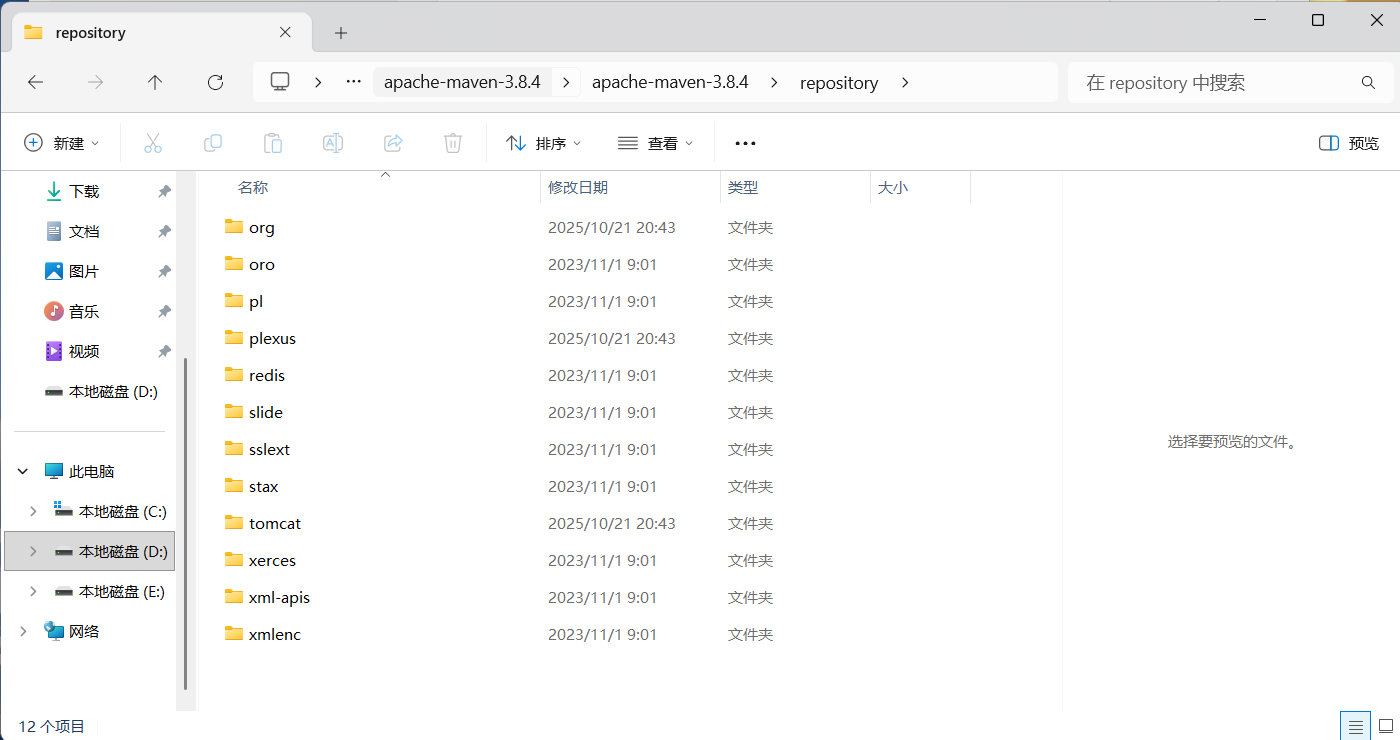Click the Cut scissors icon

(153, 143)
